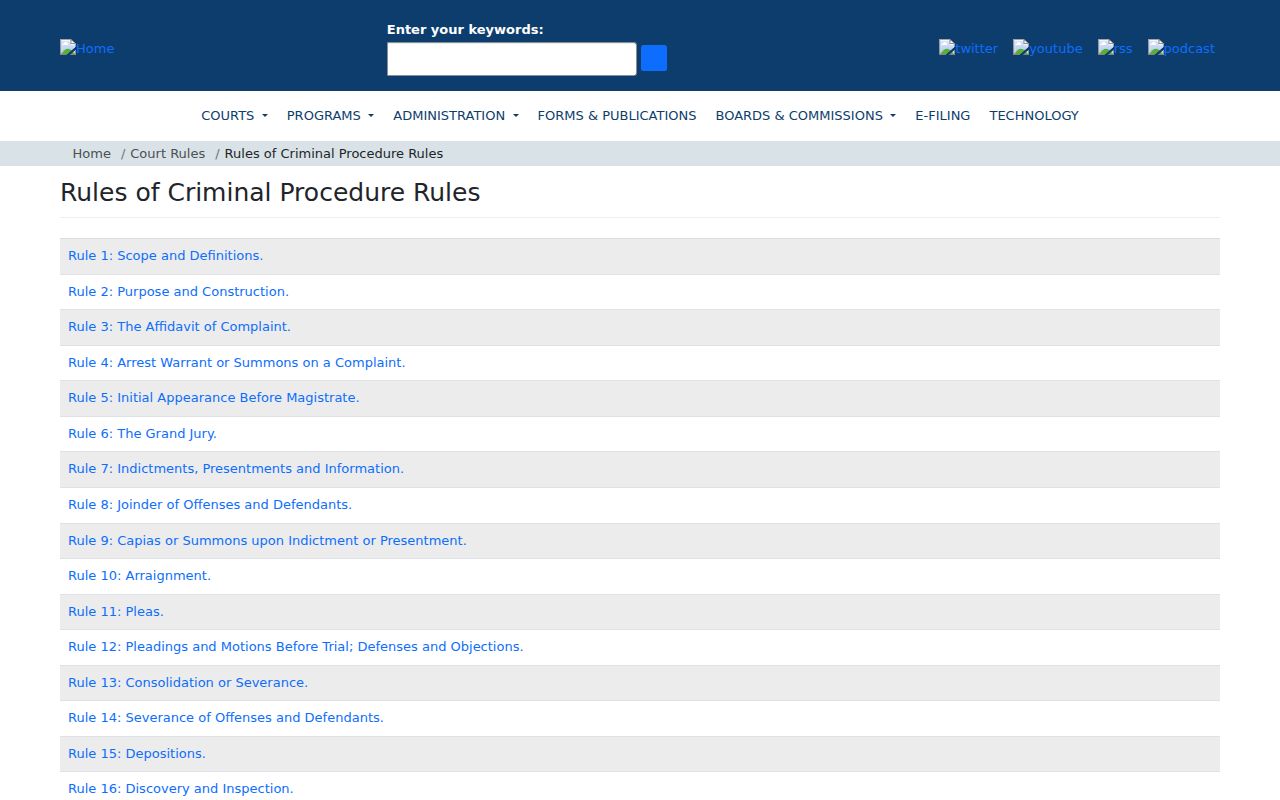Open Rule 4: Arrest Warrant or Summons

coord(237,363)
